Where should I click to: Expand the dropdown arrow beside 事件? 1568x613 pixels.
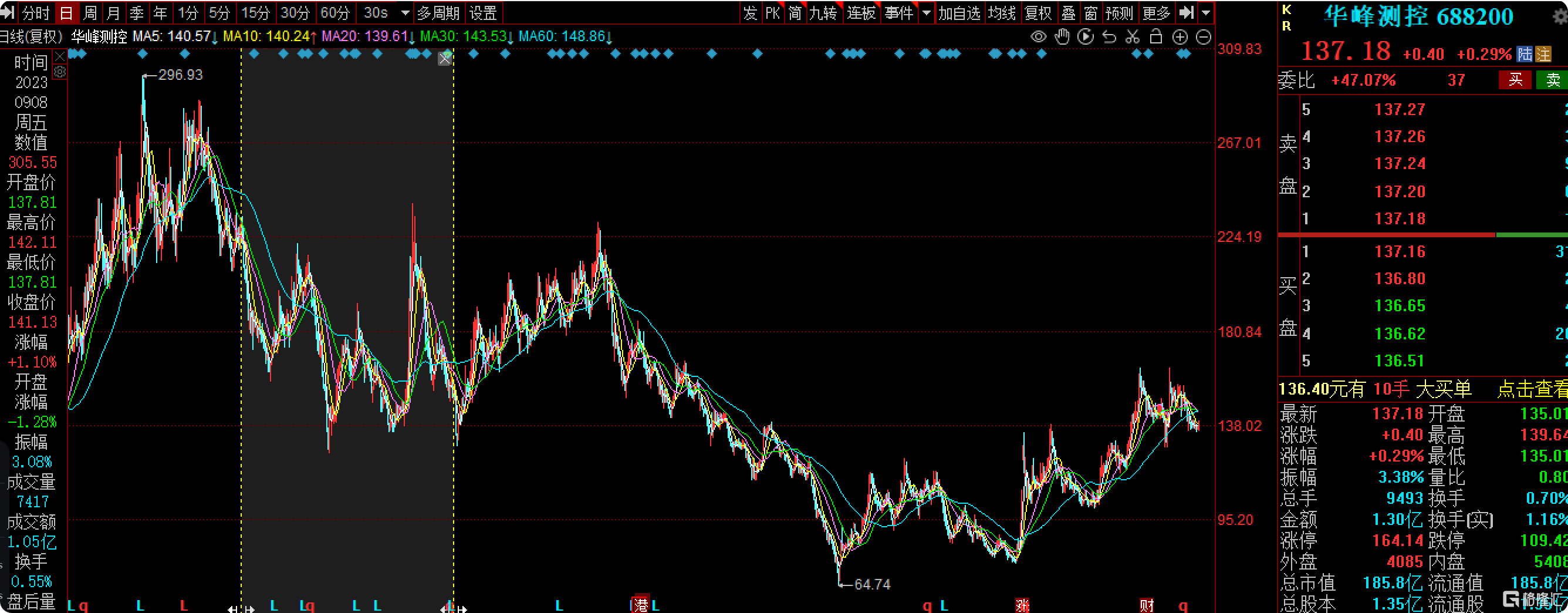pyautogui.click(x=927, y=13)
